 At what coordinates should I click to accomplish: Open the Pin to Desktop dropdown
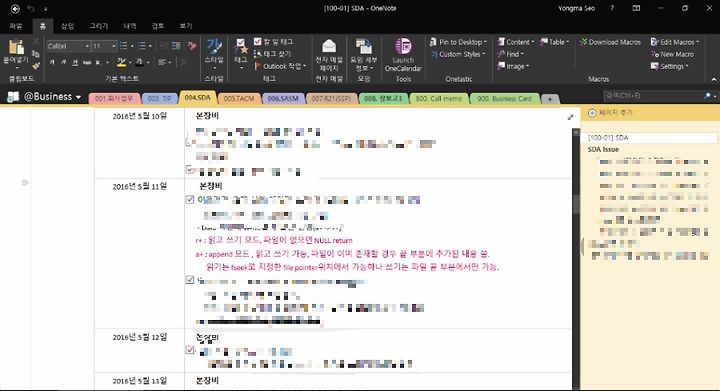[x=458, y=42]
